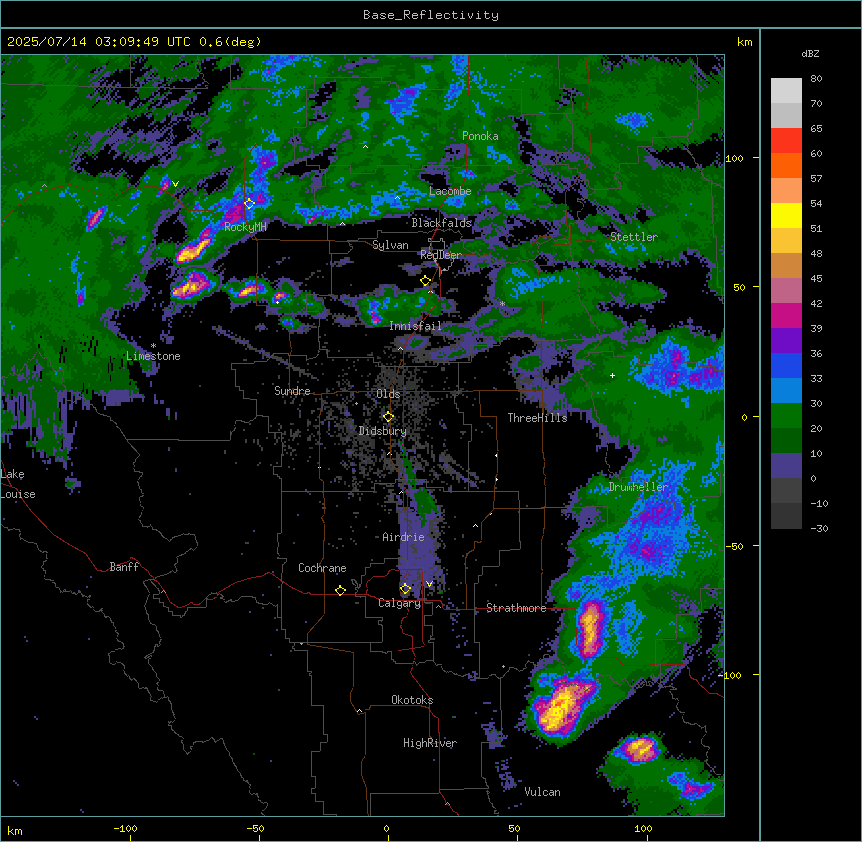
Task: Click the Base_Reflectivity title
Action: point(431,15)
